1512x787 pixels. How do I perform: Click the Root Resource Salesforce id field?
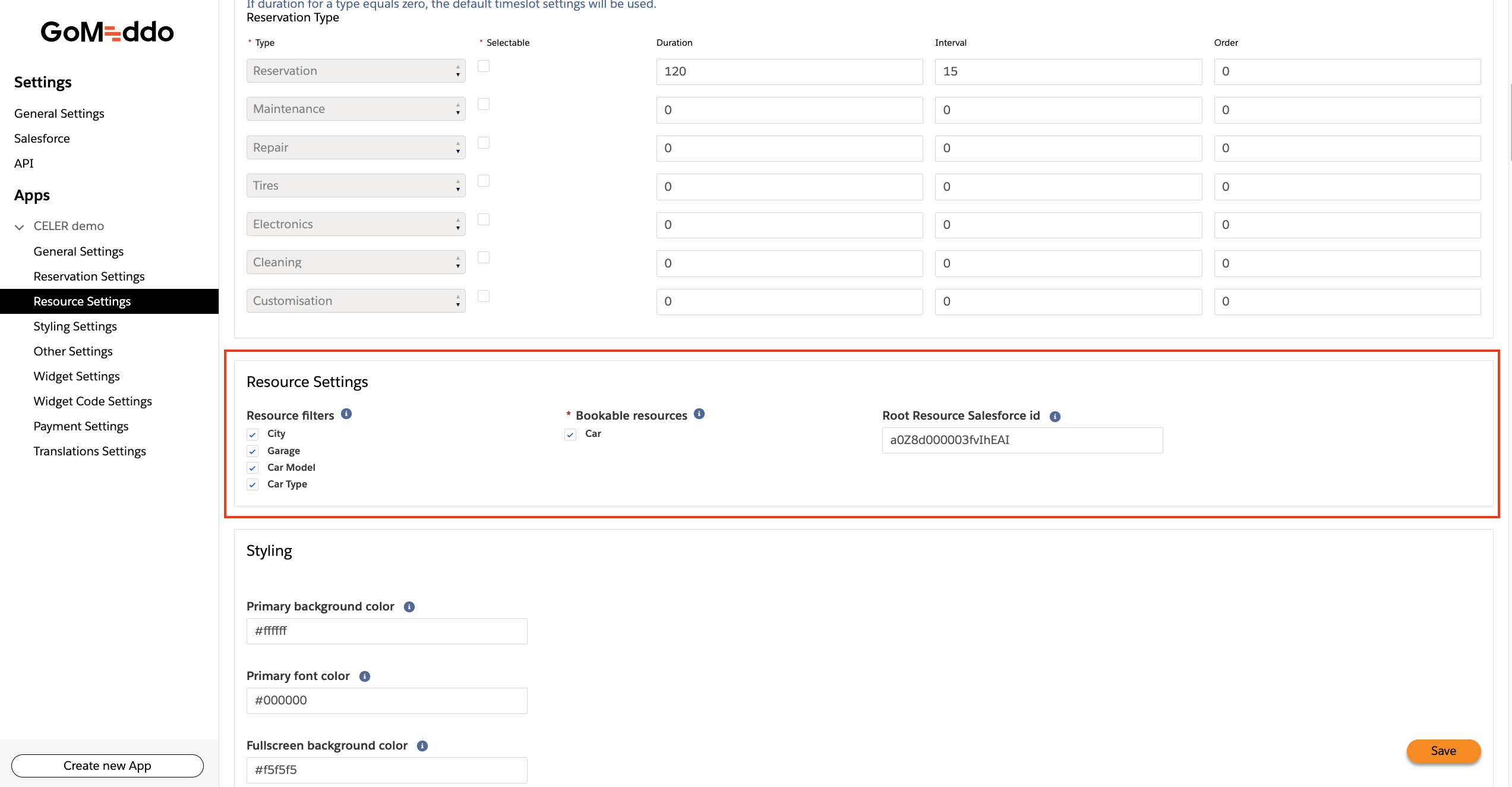tap(1022, 440)
